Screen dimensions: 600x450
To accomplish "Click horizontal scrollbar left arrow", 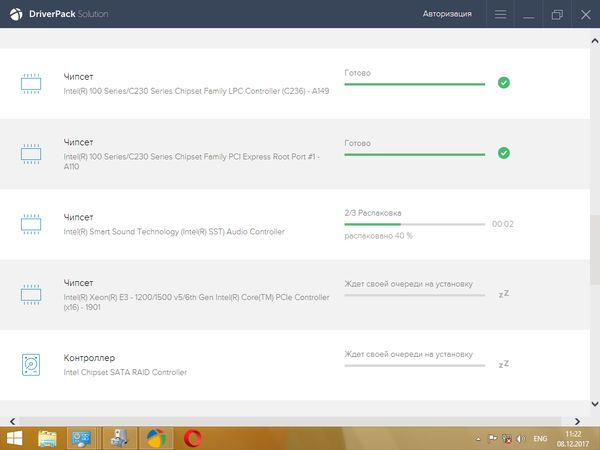I will 13,421.
